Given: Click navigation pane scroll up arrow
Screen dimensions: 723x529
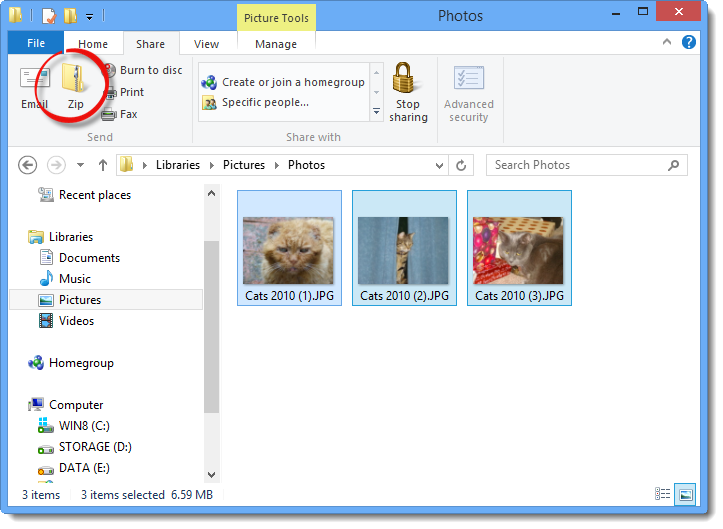Looking at the screenshot, I should [x=212, y=194].
